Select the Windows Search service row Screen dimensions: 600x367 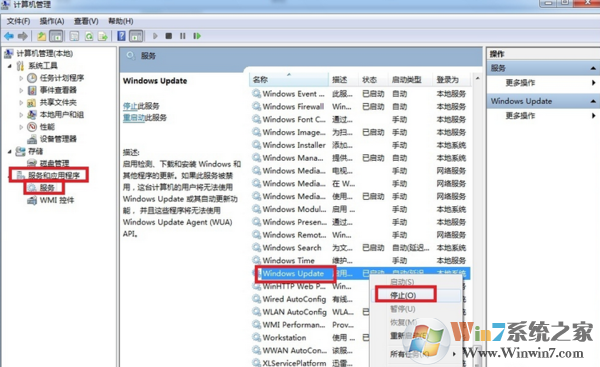pyautogui.click(x=360, y=248)
